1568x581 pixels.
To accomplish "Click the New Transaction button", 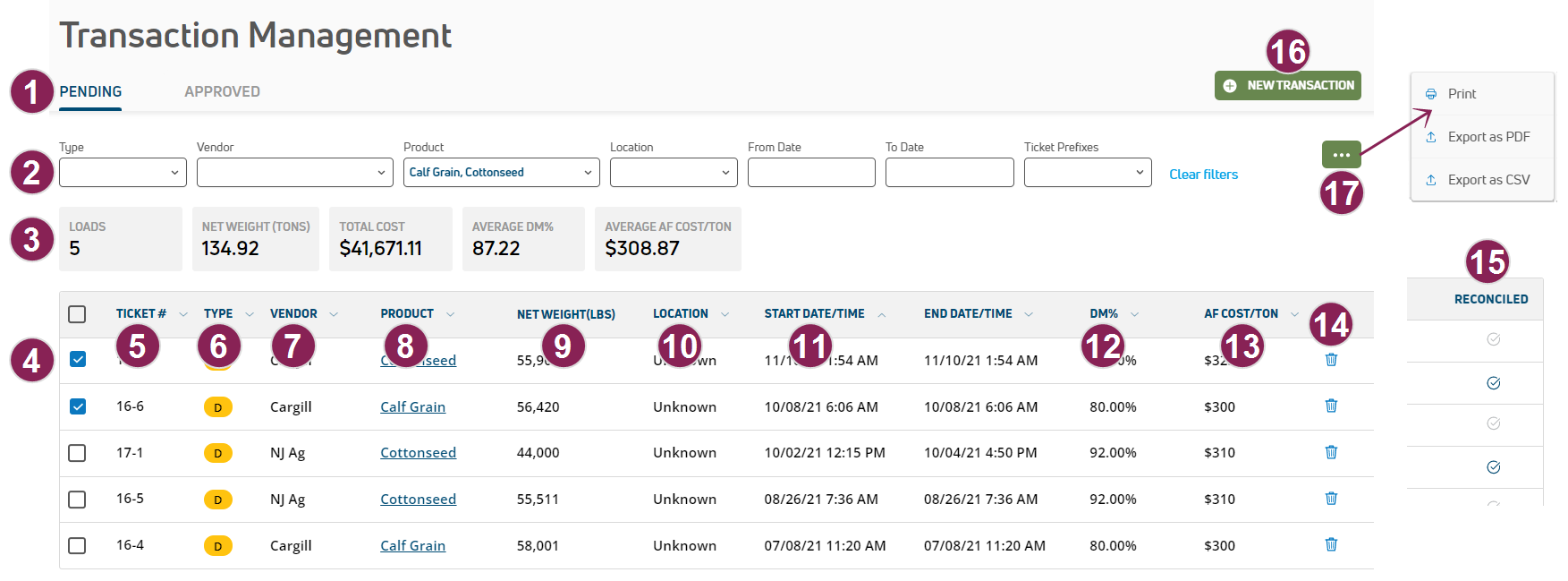I will (x=1287, y=86).
